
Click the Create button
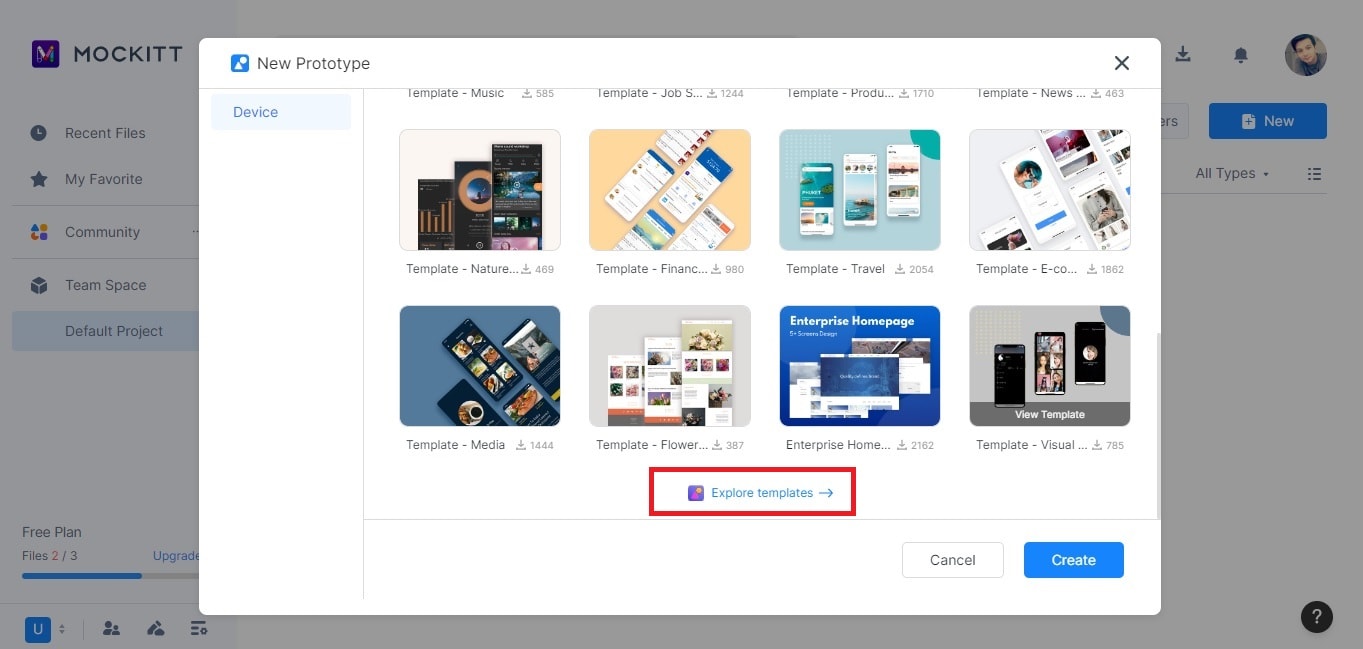(x=1074, y=560)
